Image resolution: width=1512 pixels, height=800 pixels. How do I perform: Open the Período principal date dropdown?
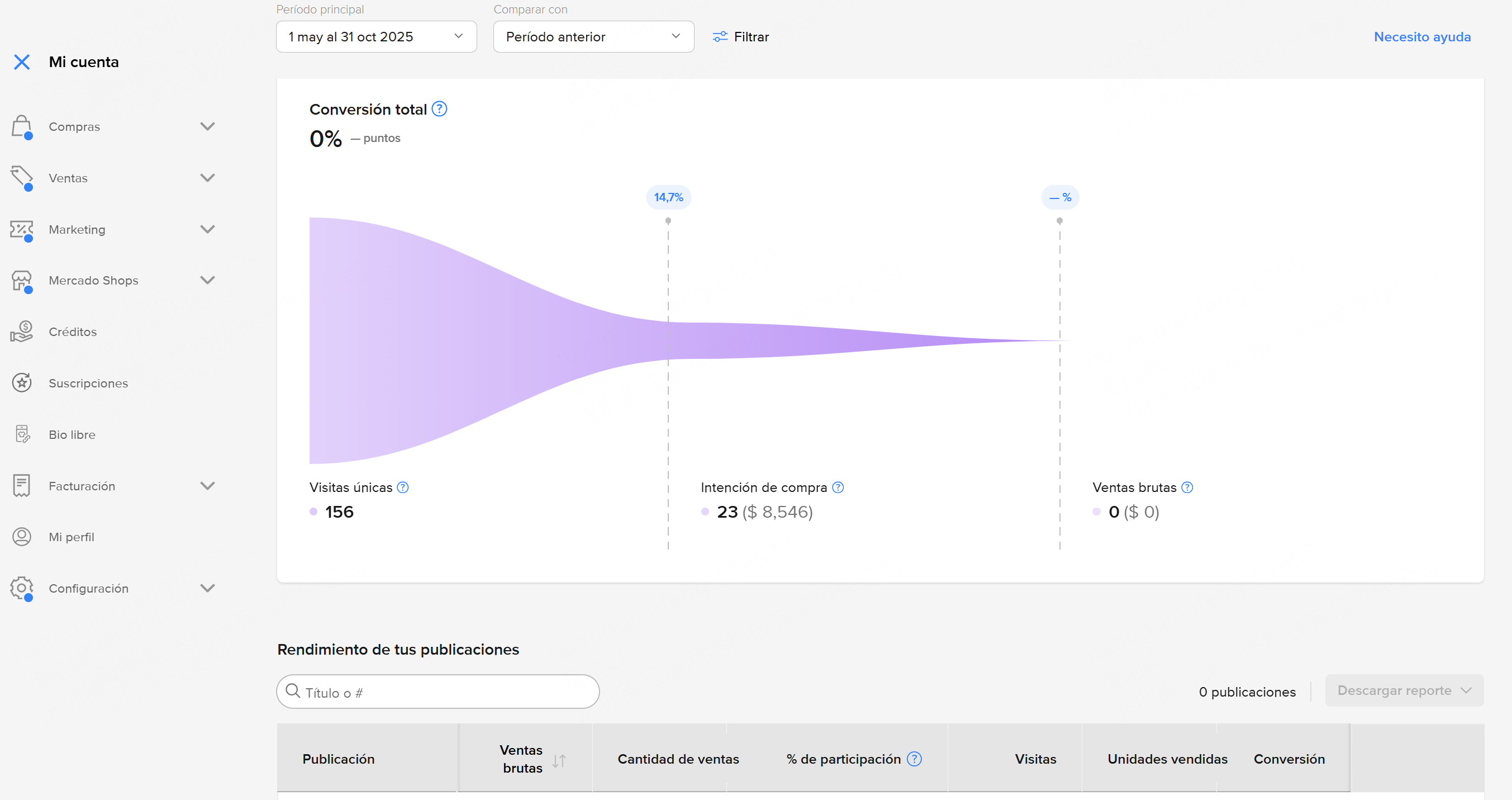[x=376, y=36]
